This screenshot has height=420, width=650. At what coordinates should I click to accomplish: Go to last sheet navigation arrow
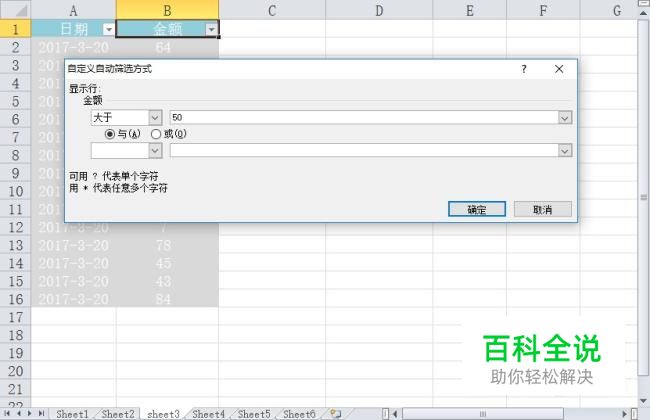tap(41, 413)
